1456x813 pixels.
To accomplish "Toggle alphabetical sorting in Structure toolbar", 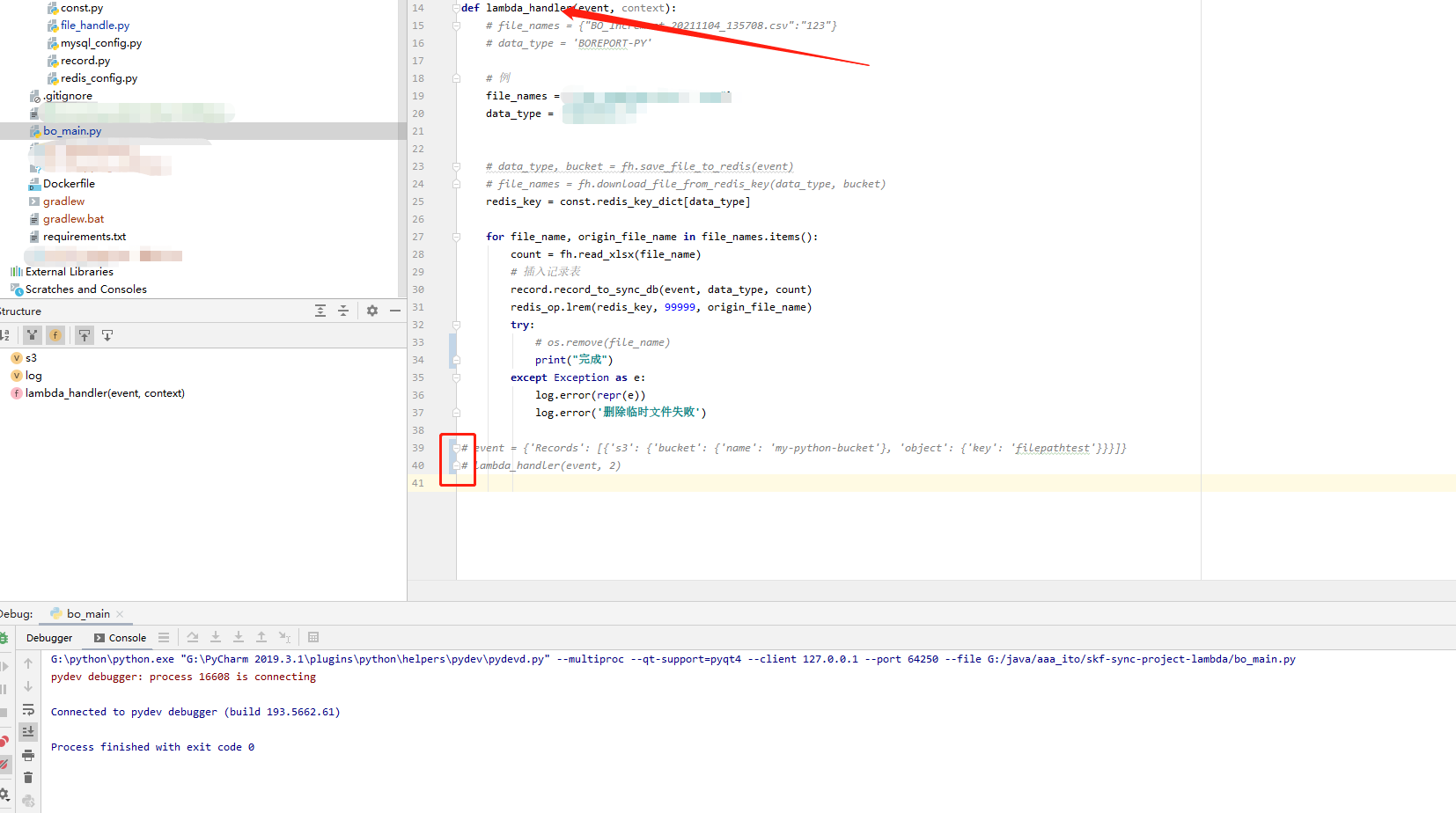I will (5, 335).
